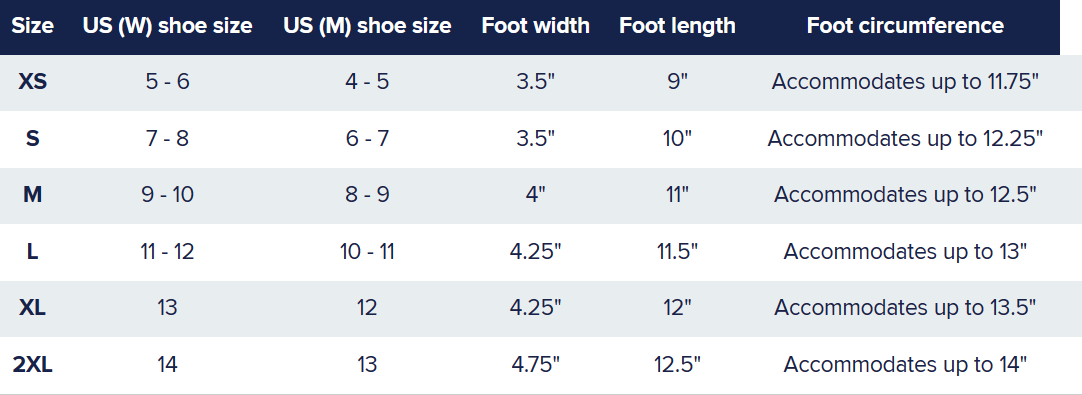Click the Size column header

coord(32,26)
